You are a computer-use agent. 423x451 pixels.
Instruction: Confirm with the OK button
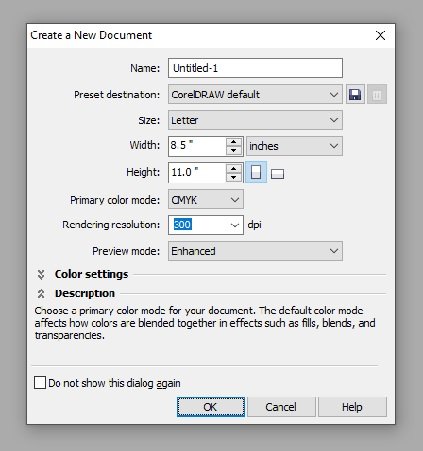[x=211, y=407]
